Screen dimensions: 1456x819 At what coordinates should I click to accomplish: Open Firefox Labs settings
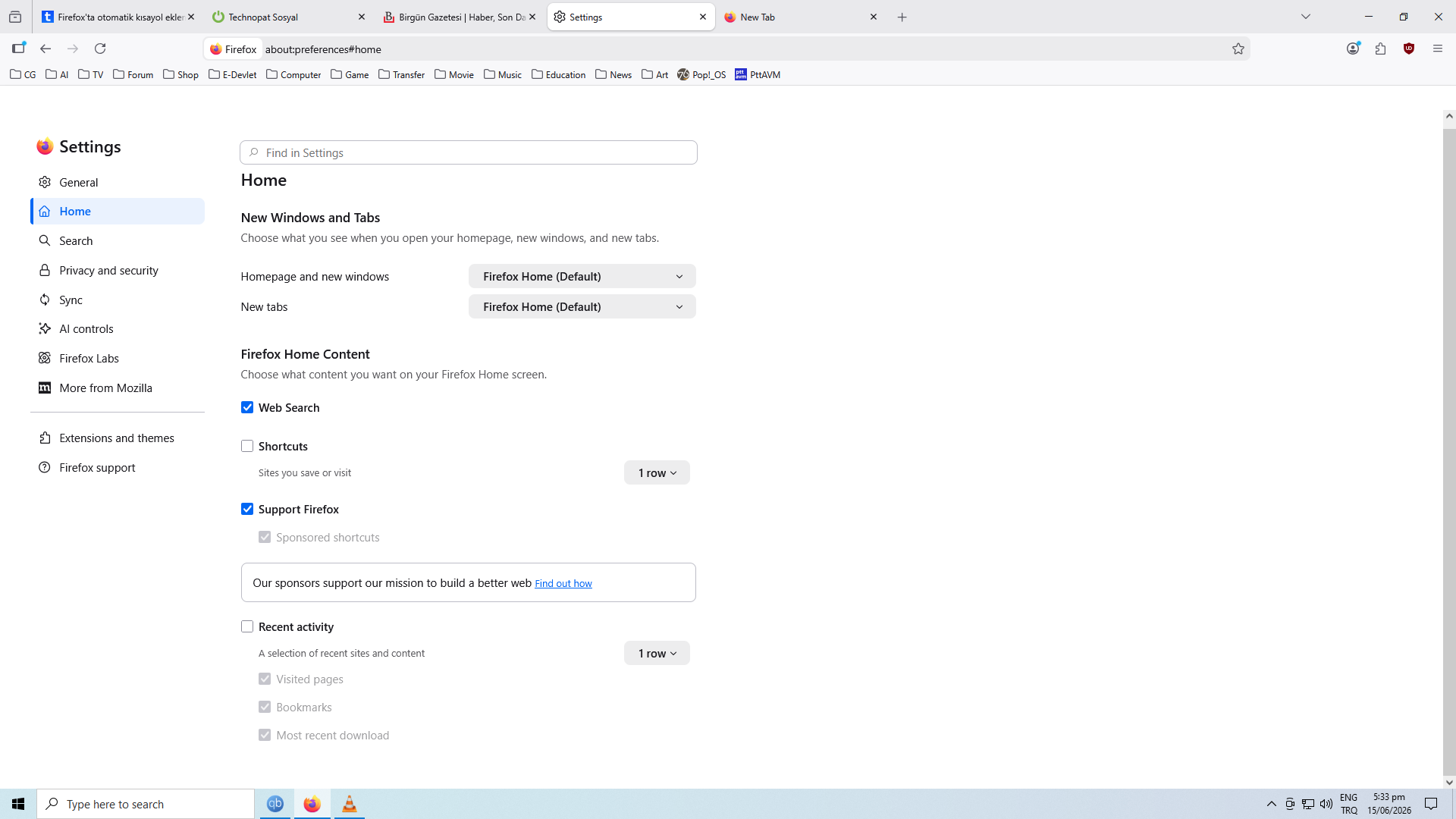pos(118,358)
